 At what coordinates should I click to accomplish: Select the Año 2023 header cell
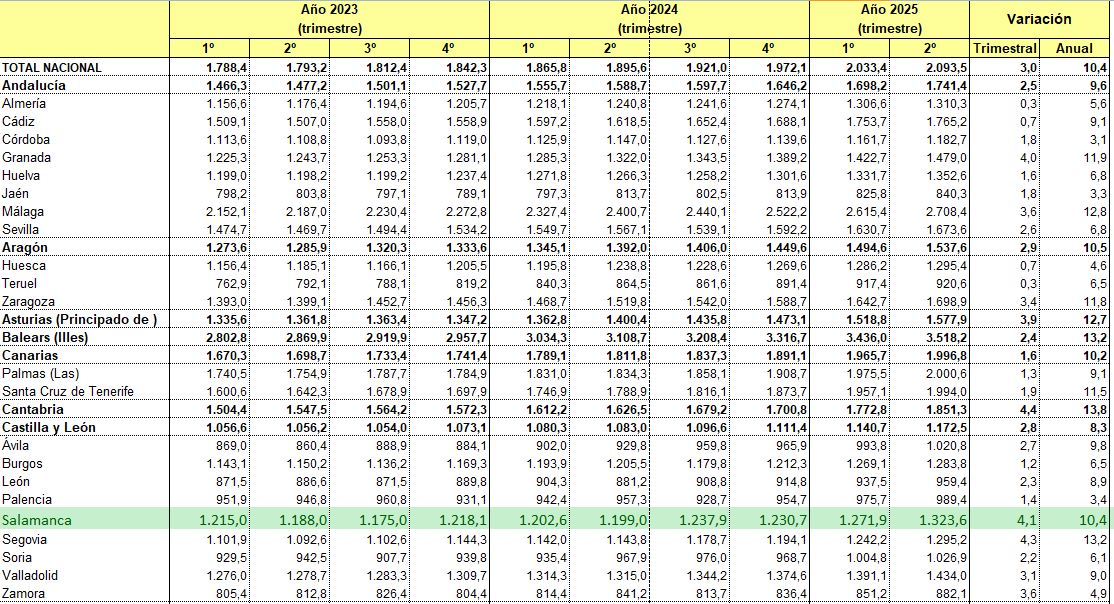pos(329,18)
